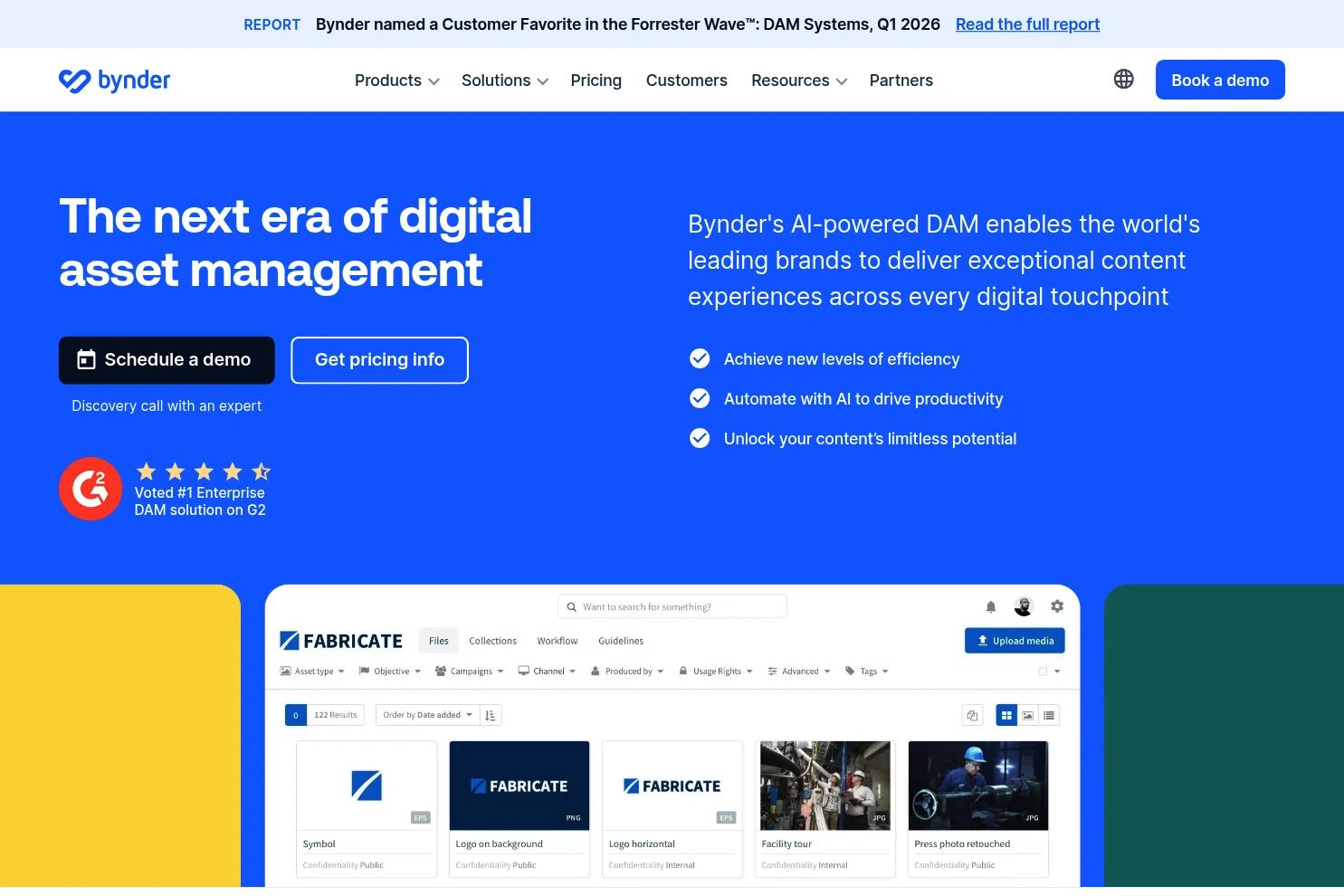The height and width of the screenshot is (896, 1344).
Task: Expand the Resources menu
Action: (x=799, y=81)
